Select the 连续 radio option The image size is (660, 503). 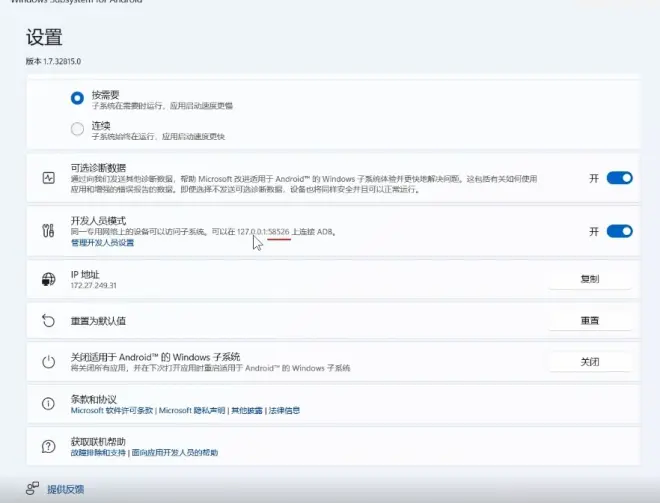[77, 129]
